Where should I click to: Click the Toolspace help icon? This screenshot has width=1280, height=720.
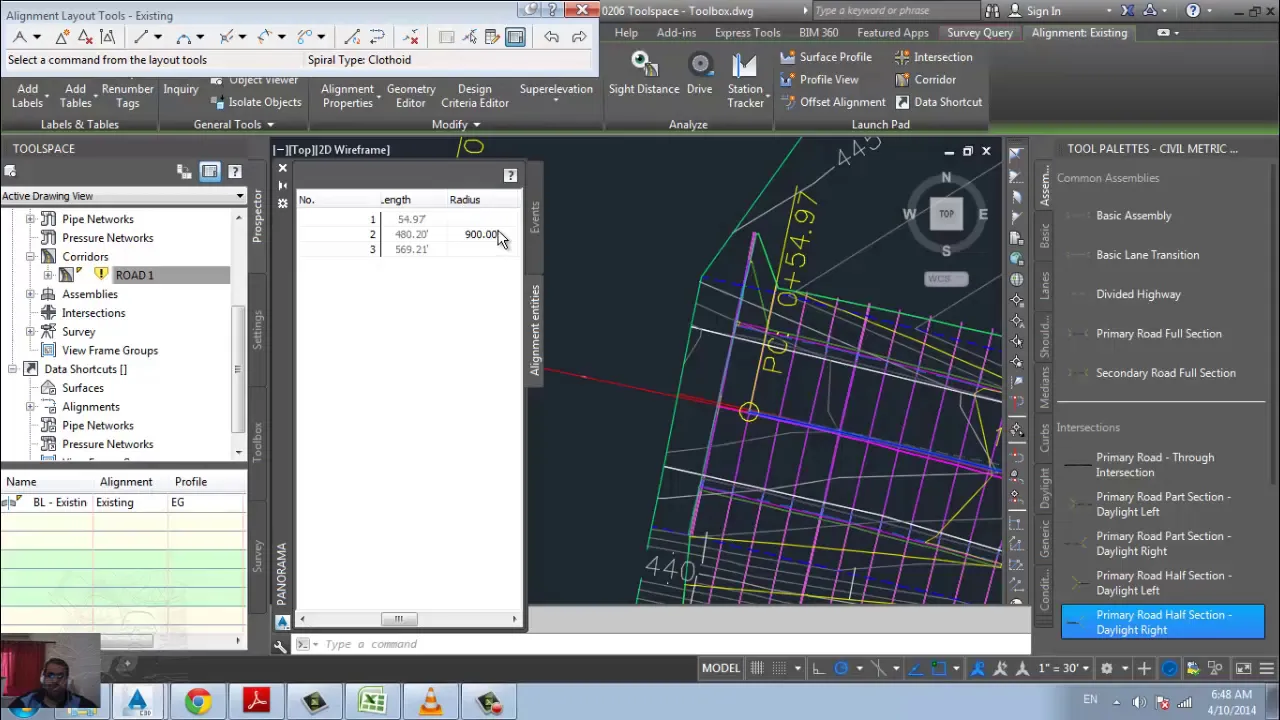235,172
